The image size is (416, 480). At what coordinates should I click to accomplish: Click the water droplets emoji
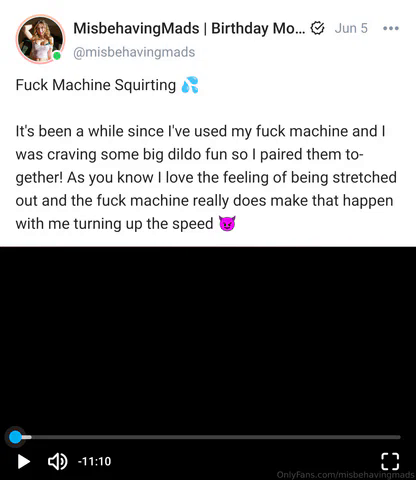tap(190, 85)
